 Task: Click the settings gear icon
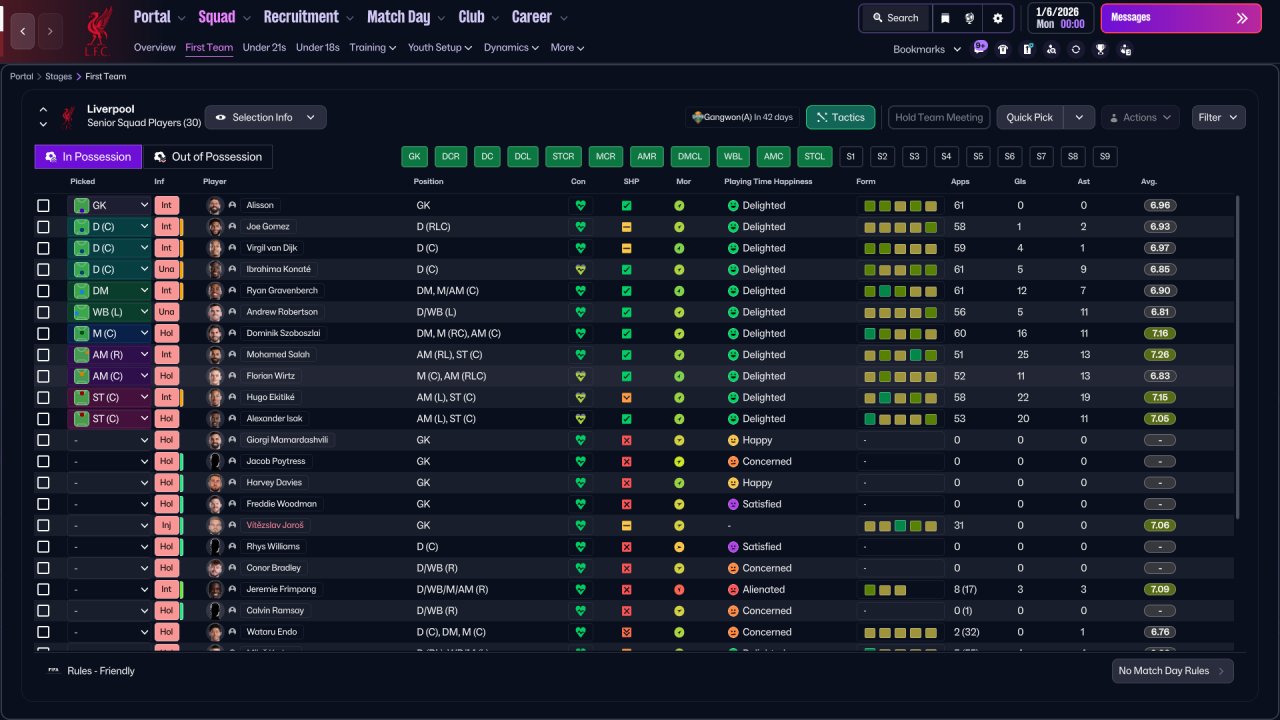point(997,18)
